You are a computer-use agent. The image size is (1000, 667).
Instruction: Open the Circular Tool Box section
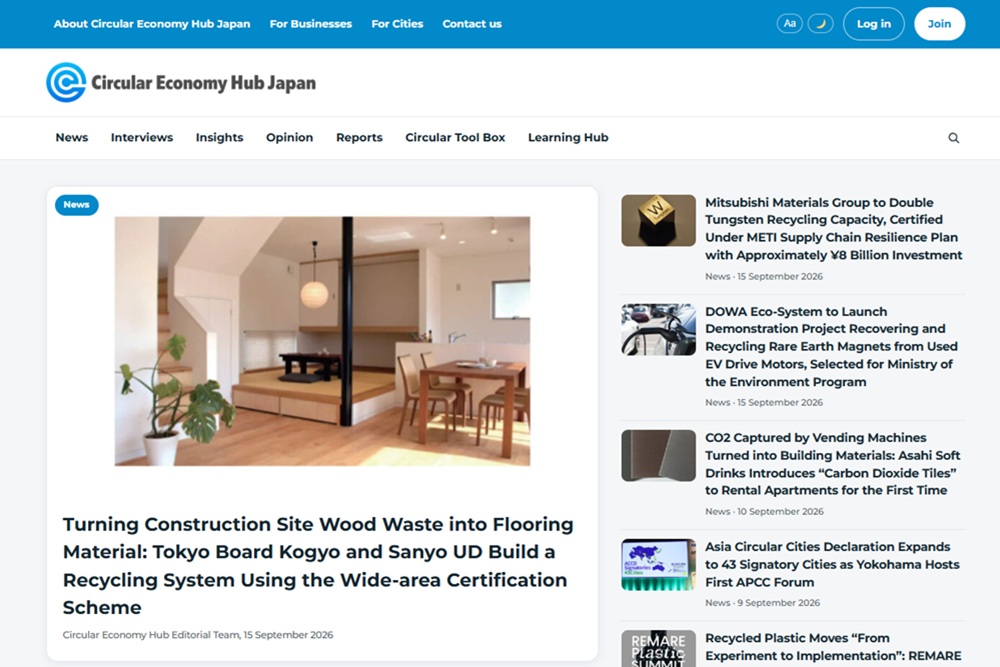(455, 137)
